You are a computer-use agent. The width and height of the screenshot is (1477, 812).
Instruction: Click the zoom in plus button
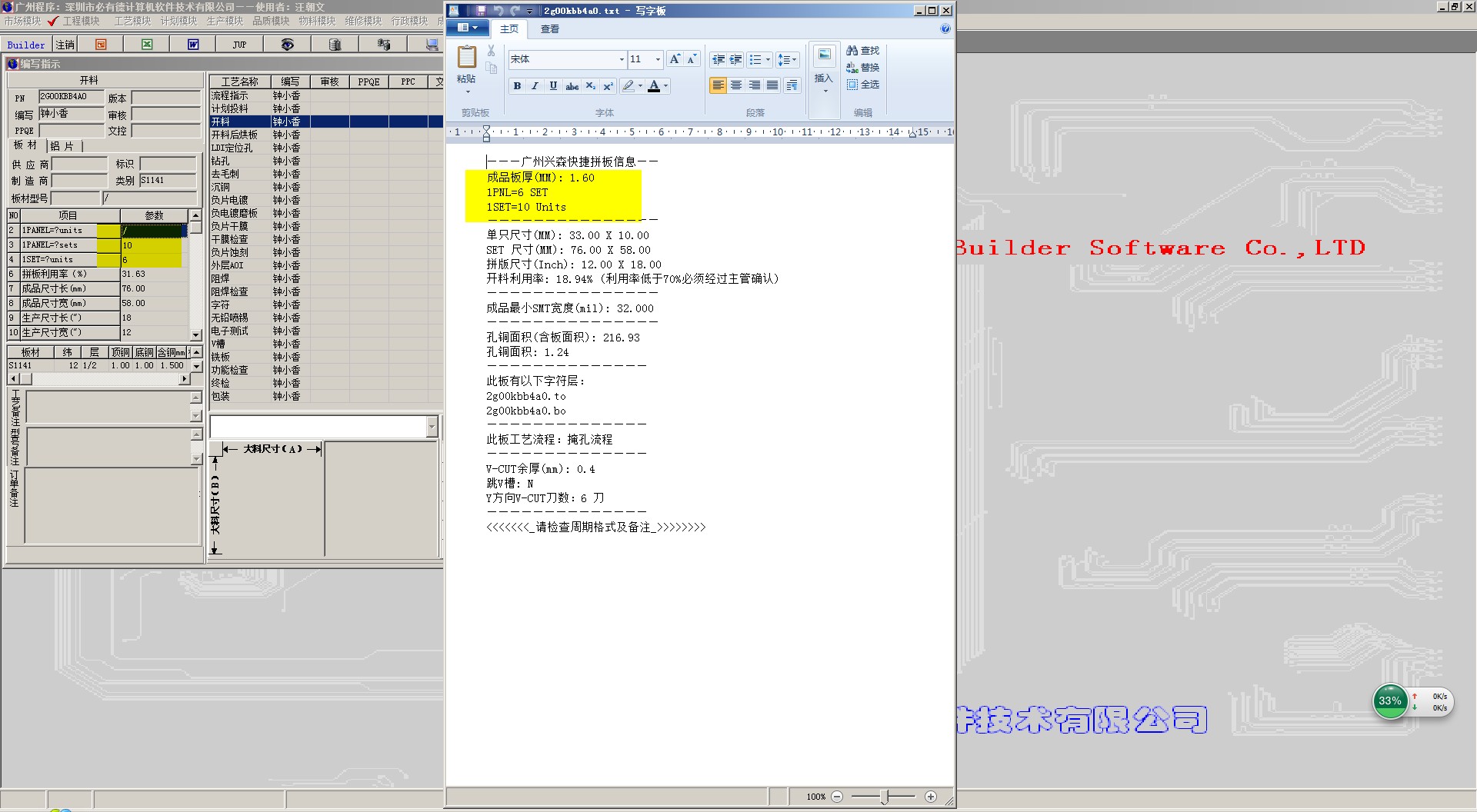click(931, 797)
